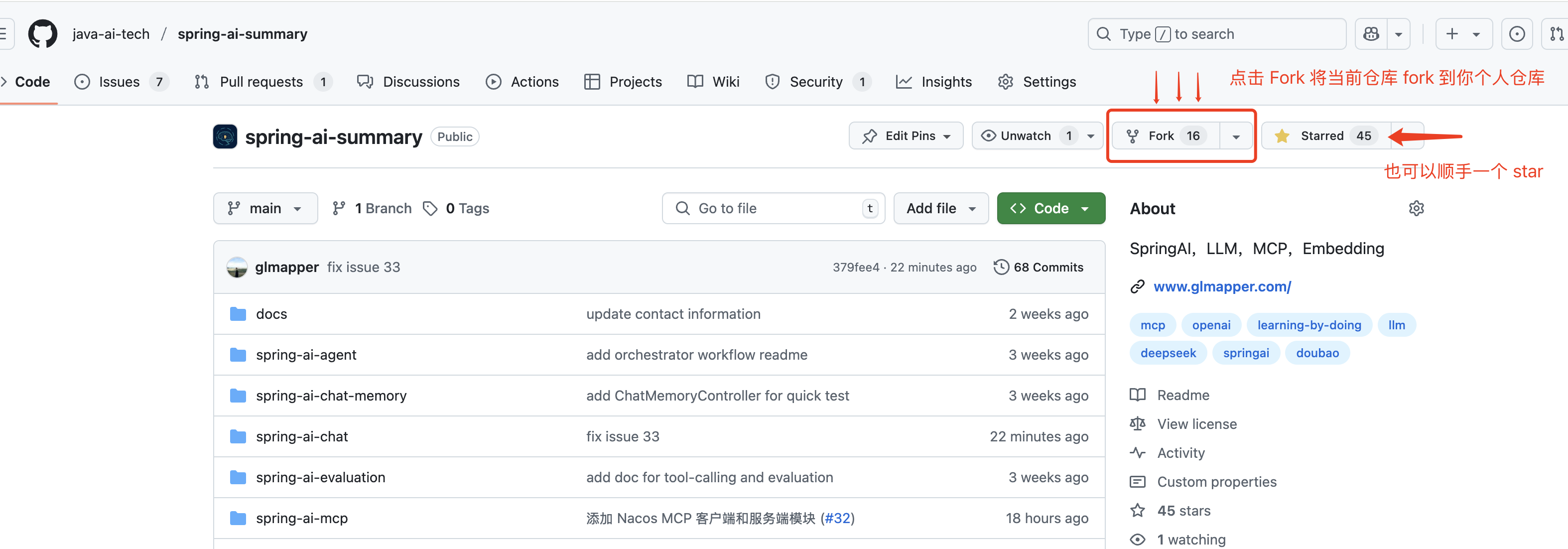This screenshot has width=1568, height=549.
Task: Open the green Code dropdown
Action: 1050,209
